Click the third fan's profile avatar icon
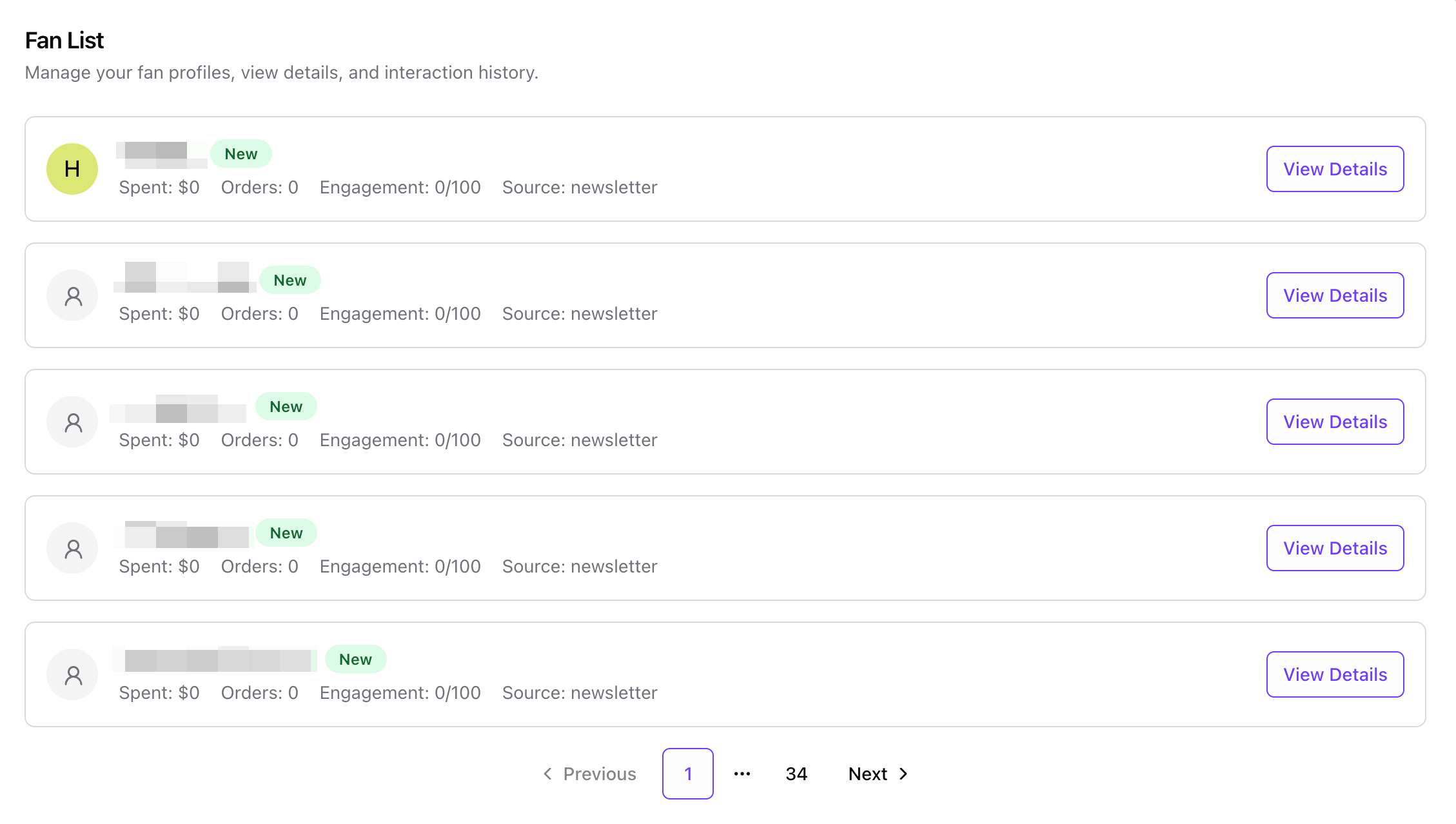Image resolution: width=1456 pixels, height=824 pixels. (72, 422)
